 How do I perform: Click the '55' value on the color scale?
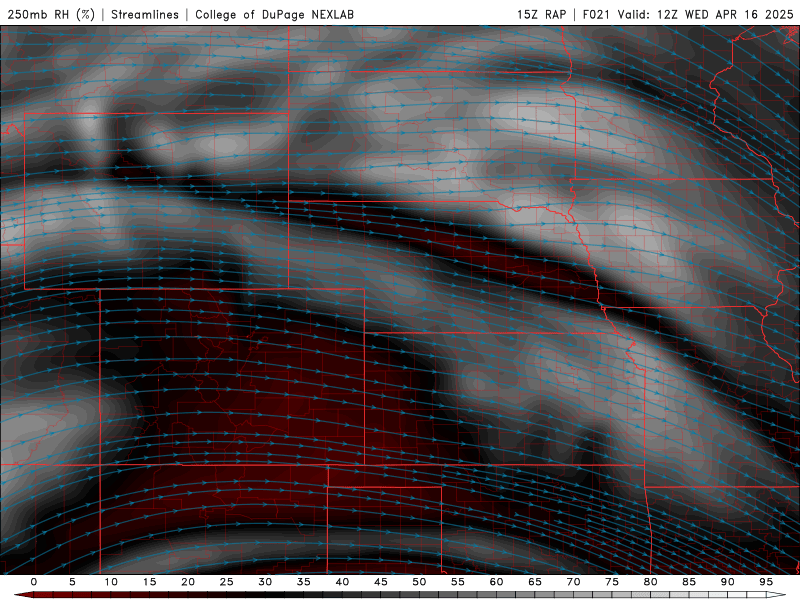pyautogui.click(x=458, y=582)
